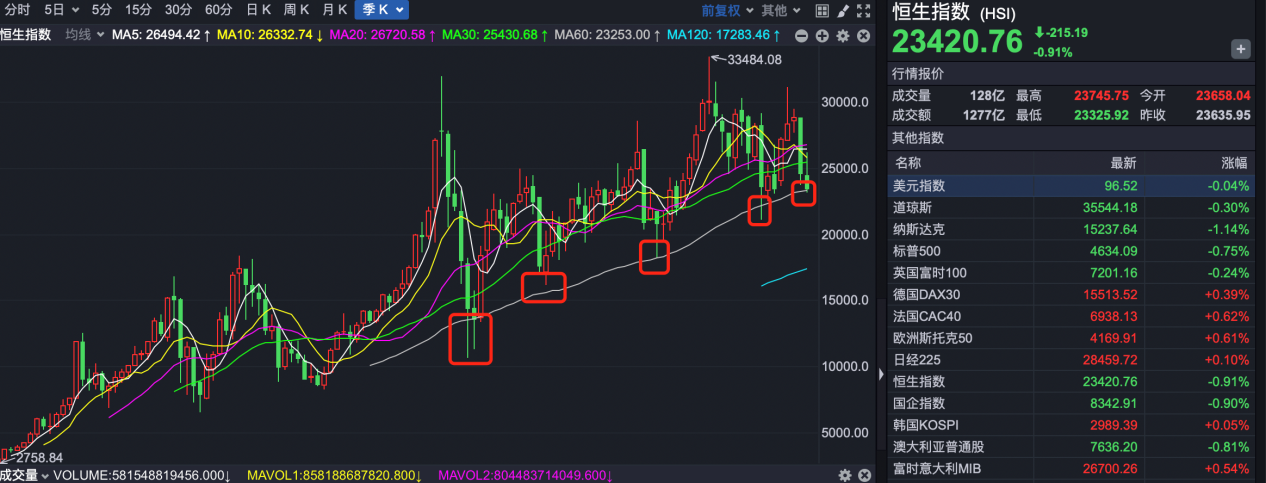This screenshot has height=483, width=1266.
Task: Zoom in the chart with the plus icon
Action: [822, 36]
